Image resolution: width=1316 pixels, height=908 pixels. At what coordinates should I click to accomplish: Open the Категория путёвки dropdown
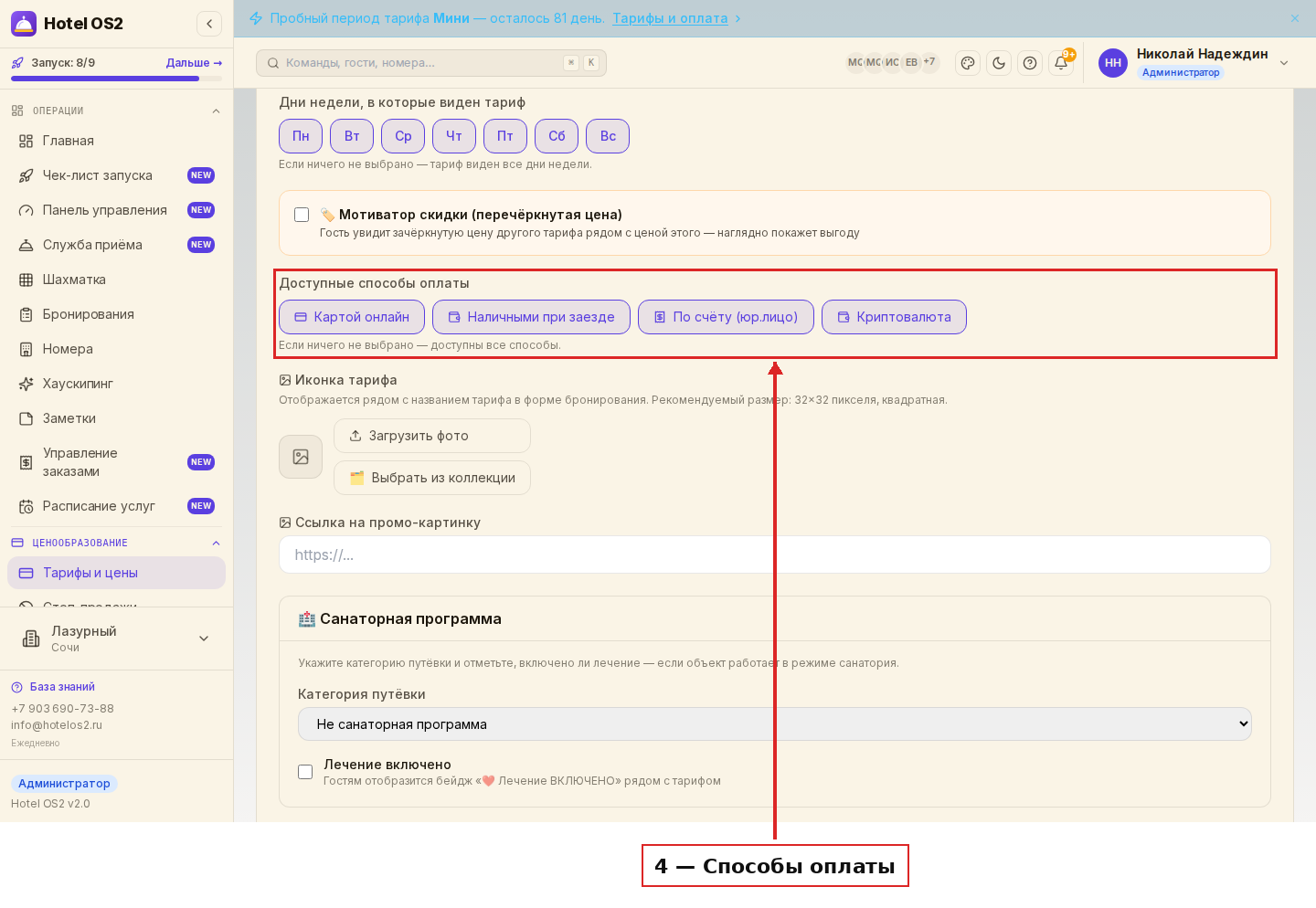pyautogui.click(x=775, y=724)
